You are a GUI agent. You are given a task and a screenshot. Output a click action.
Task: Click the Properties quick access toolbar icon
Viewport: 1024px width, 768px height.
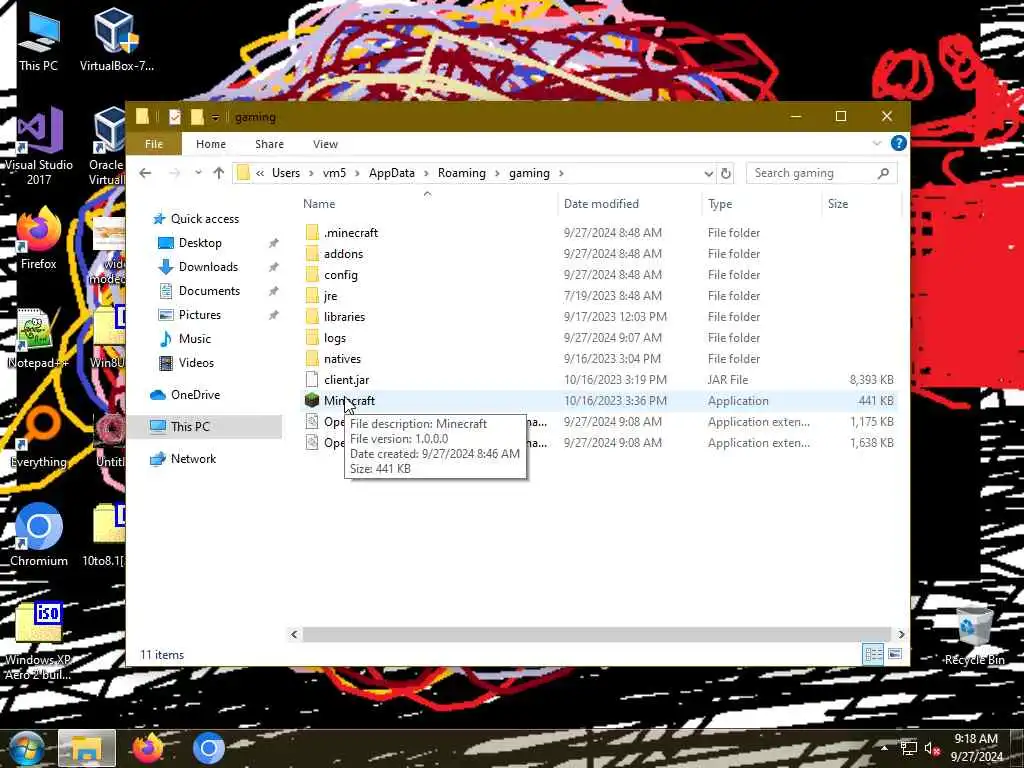click(174, 117)
